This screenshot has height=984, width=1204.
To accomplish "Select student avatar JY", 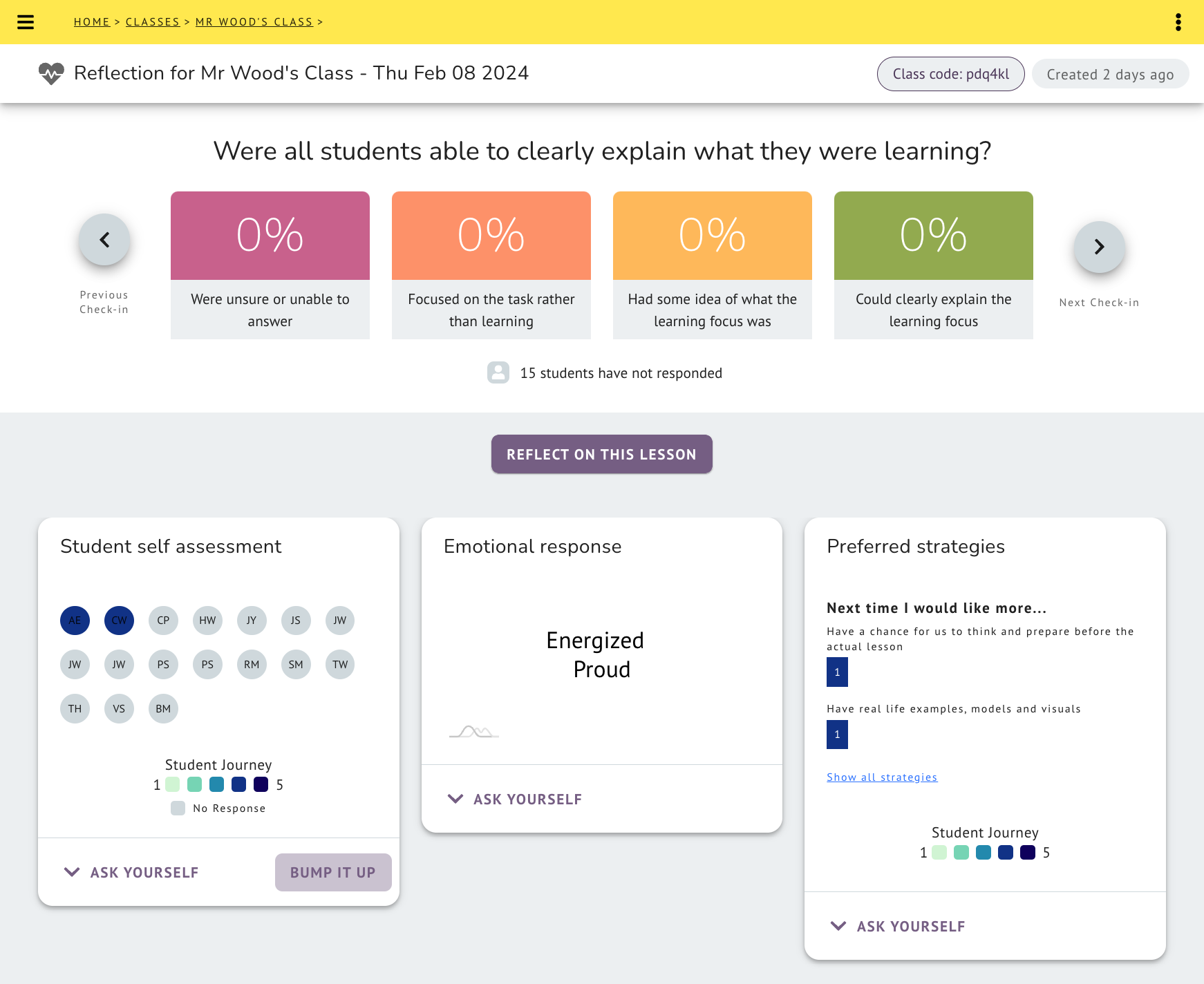I will pos(252,621).
